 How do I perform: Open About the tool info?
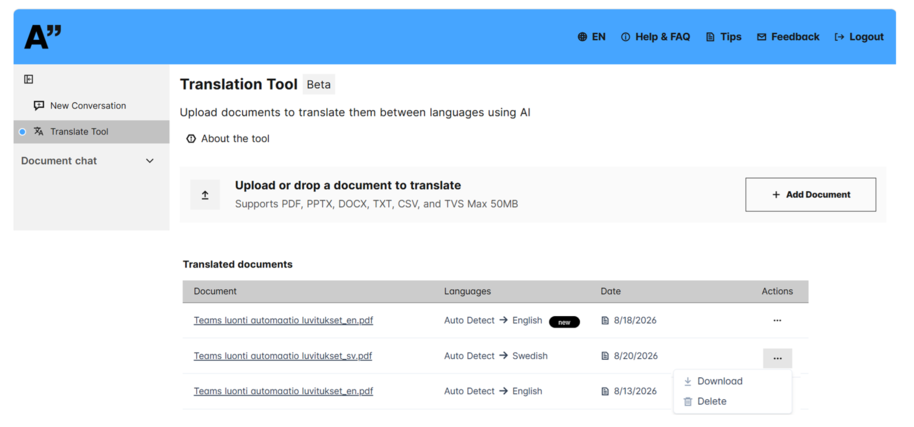click(x=228, y=139)
